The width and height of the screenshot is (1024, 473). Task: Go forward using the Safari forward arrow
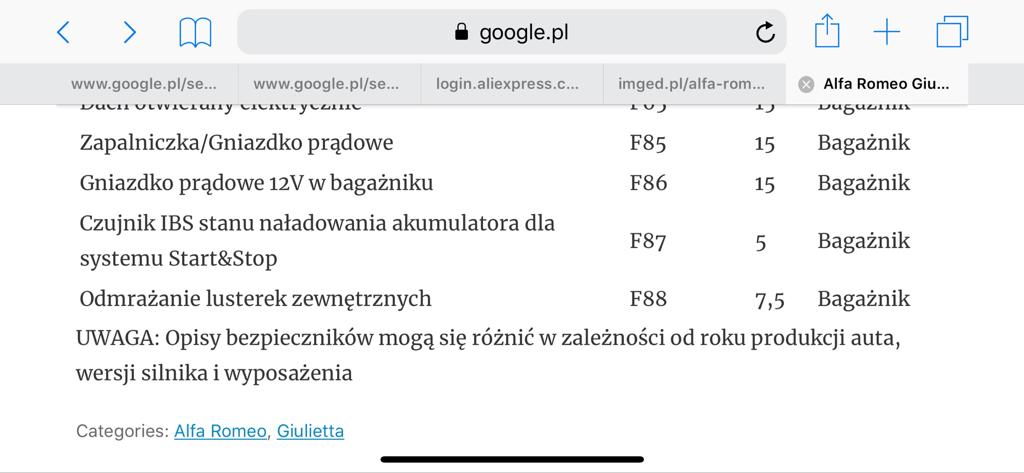click(x=130, y=32)
